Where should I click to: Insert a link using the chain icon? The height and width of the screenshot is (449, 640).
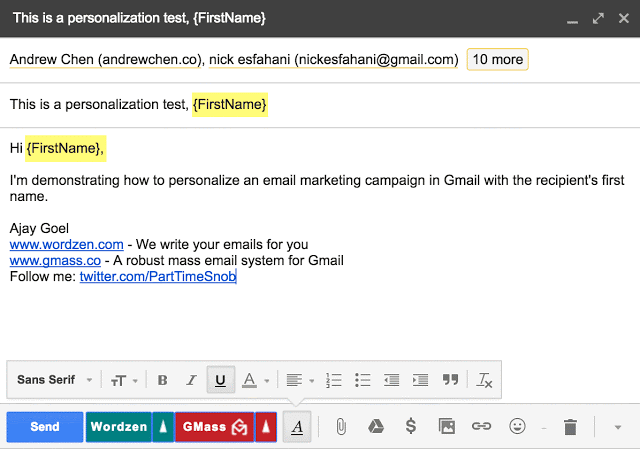point(481,426)
